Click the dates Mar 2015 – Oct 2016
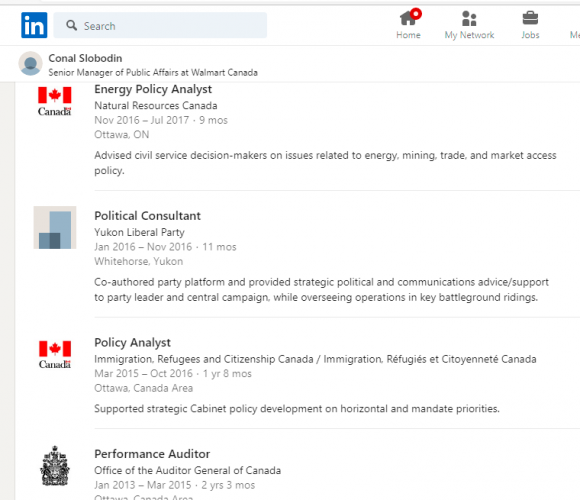 click(x=144, y=374)
